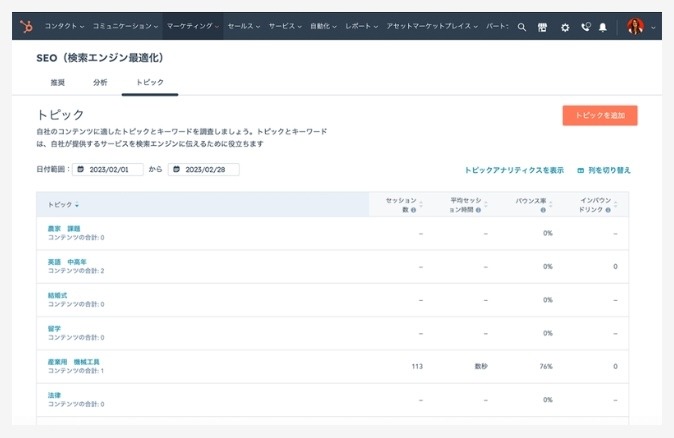
Task: Click the calling phone icon
Action: (x=585, y=27)
